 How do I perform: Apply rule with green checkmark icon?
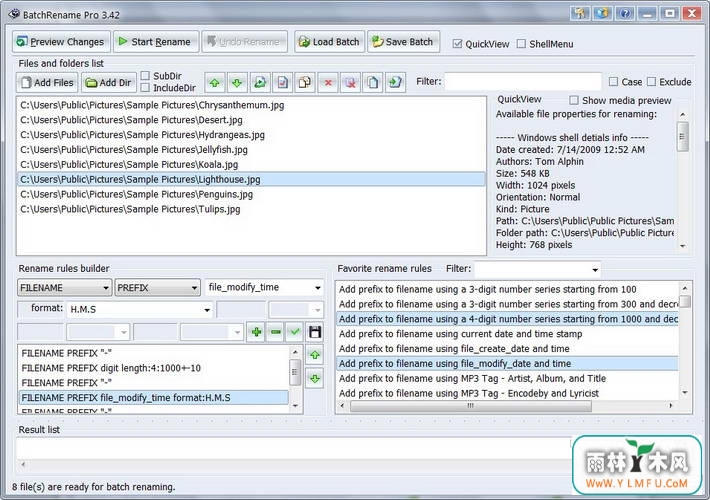295,332
